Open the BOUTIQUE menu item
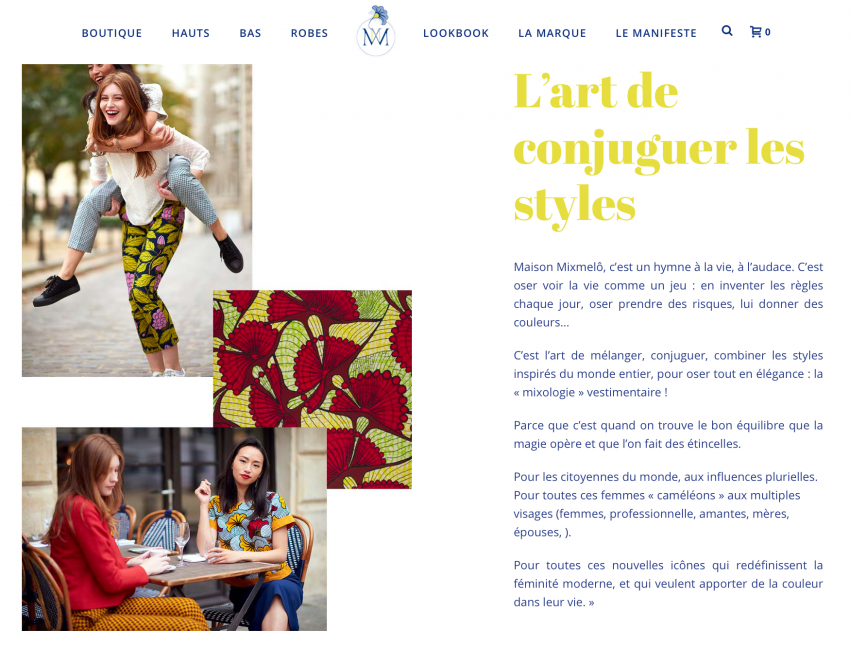850x664 pixels. point(112,33)
